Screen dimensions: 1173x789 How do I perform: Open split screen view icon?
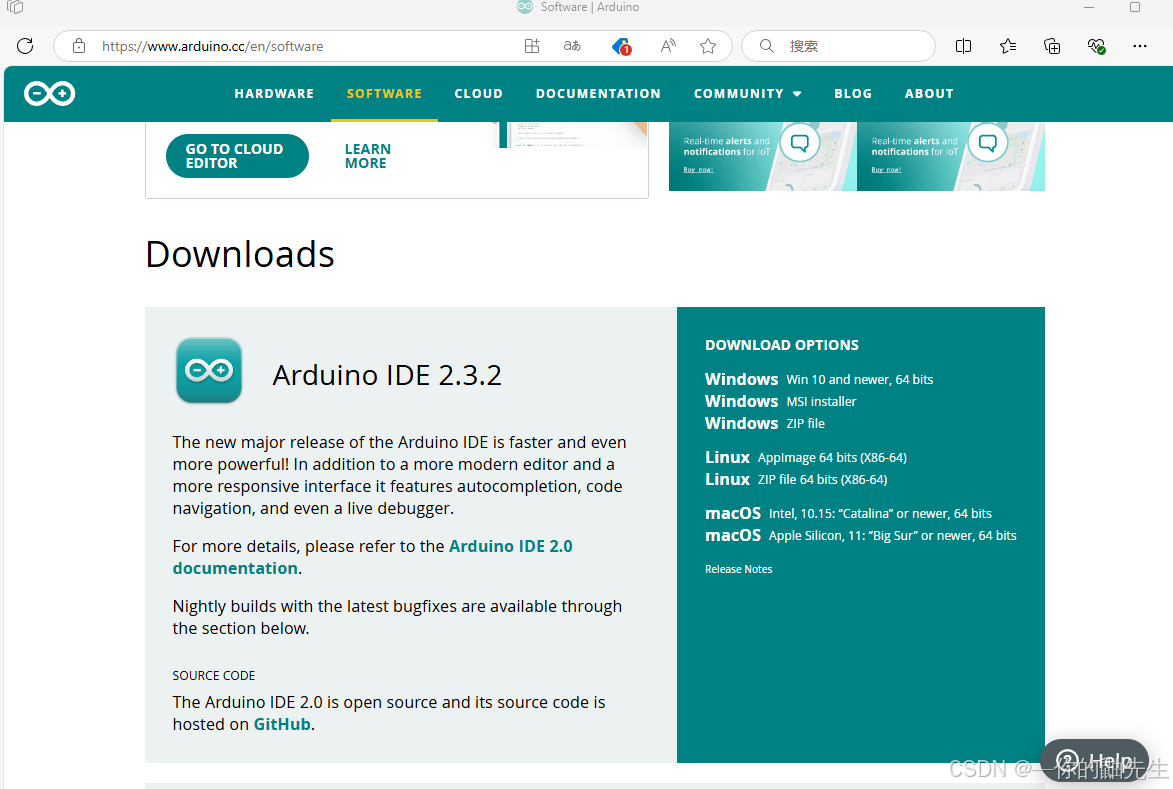click(964, 46)
